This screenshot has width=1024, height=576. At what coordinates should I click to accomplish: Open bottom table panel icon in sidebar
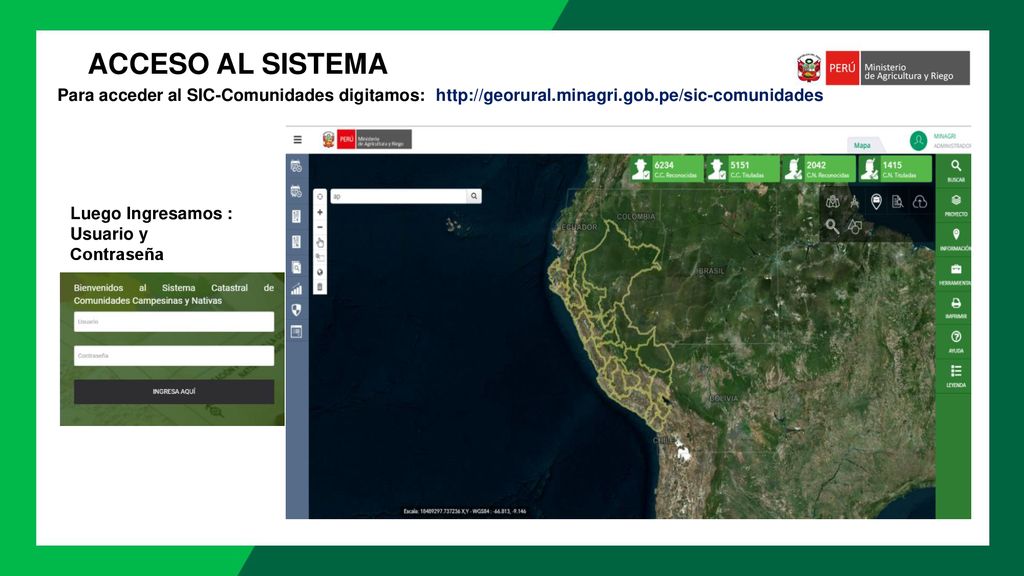[x=296, y=332]
